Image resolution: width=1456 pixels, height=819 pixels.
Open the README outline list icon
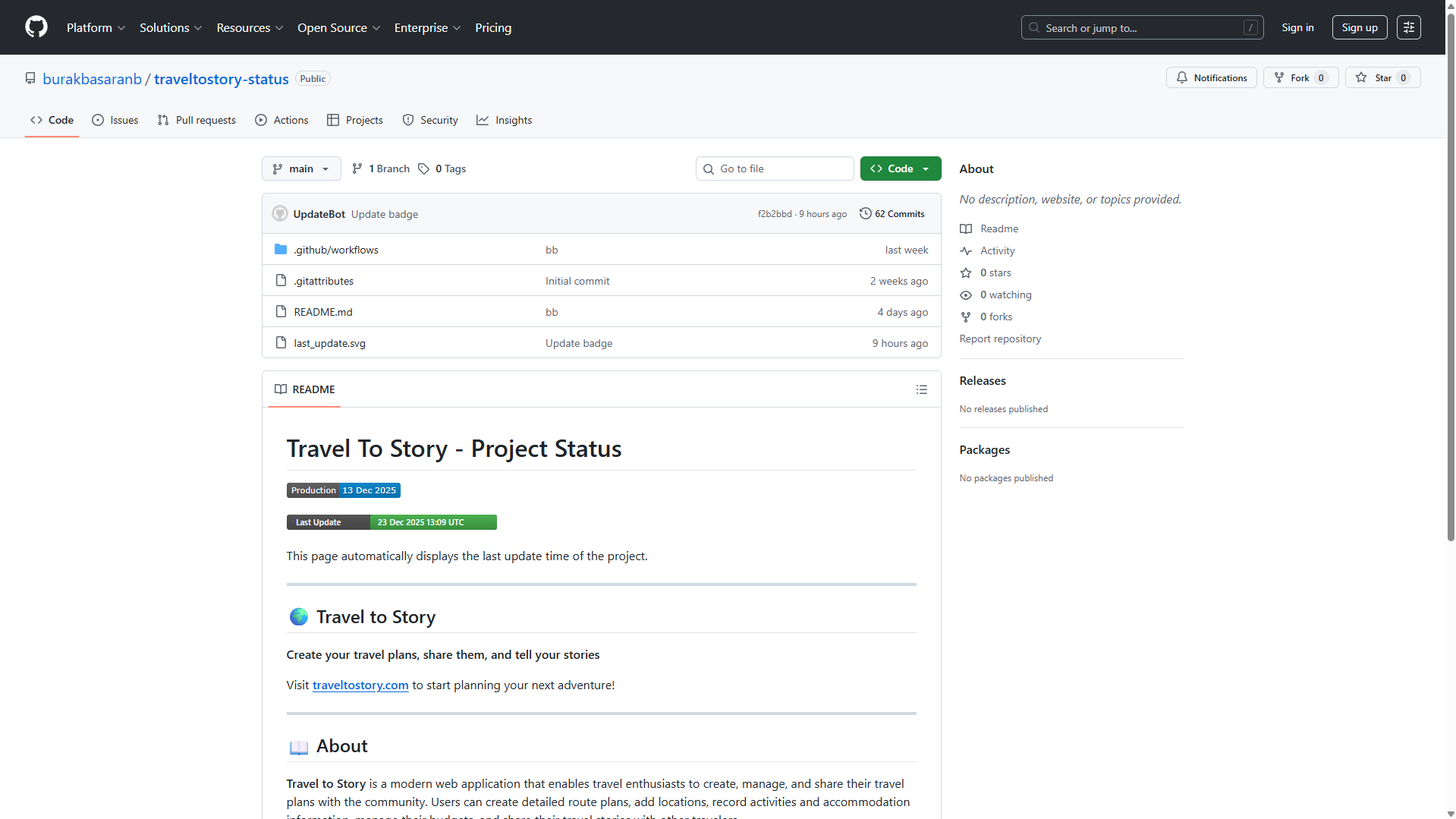click(921, 389)
